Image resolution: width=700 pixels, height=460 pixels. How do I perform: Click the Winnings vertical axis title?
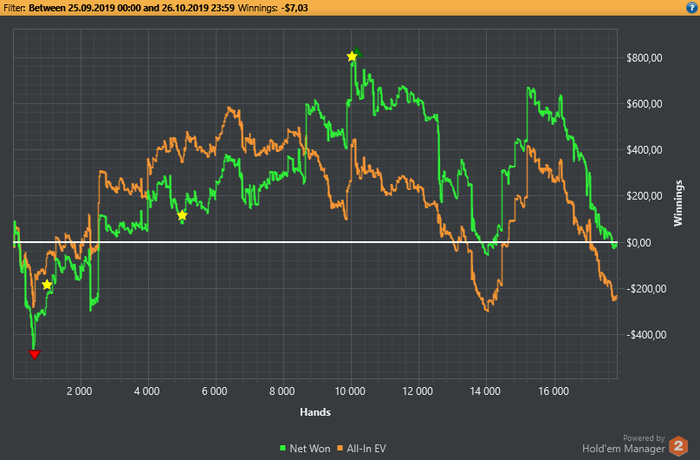[x=678, y=203]
